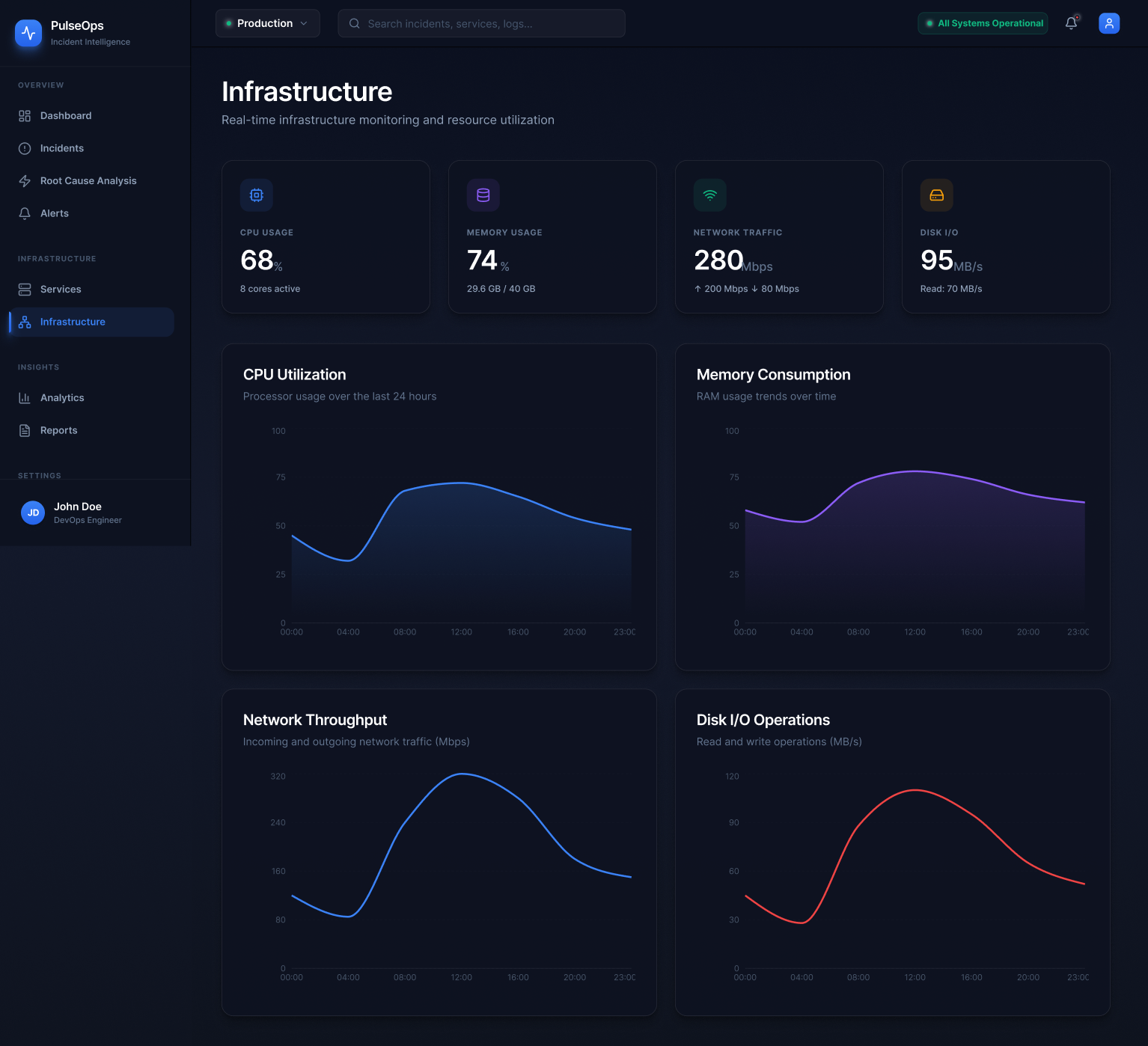Click the disk icon on Disk I/O card
The width and height of the screenshot is (1148, 1046).
pos(936,195)
